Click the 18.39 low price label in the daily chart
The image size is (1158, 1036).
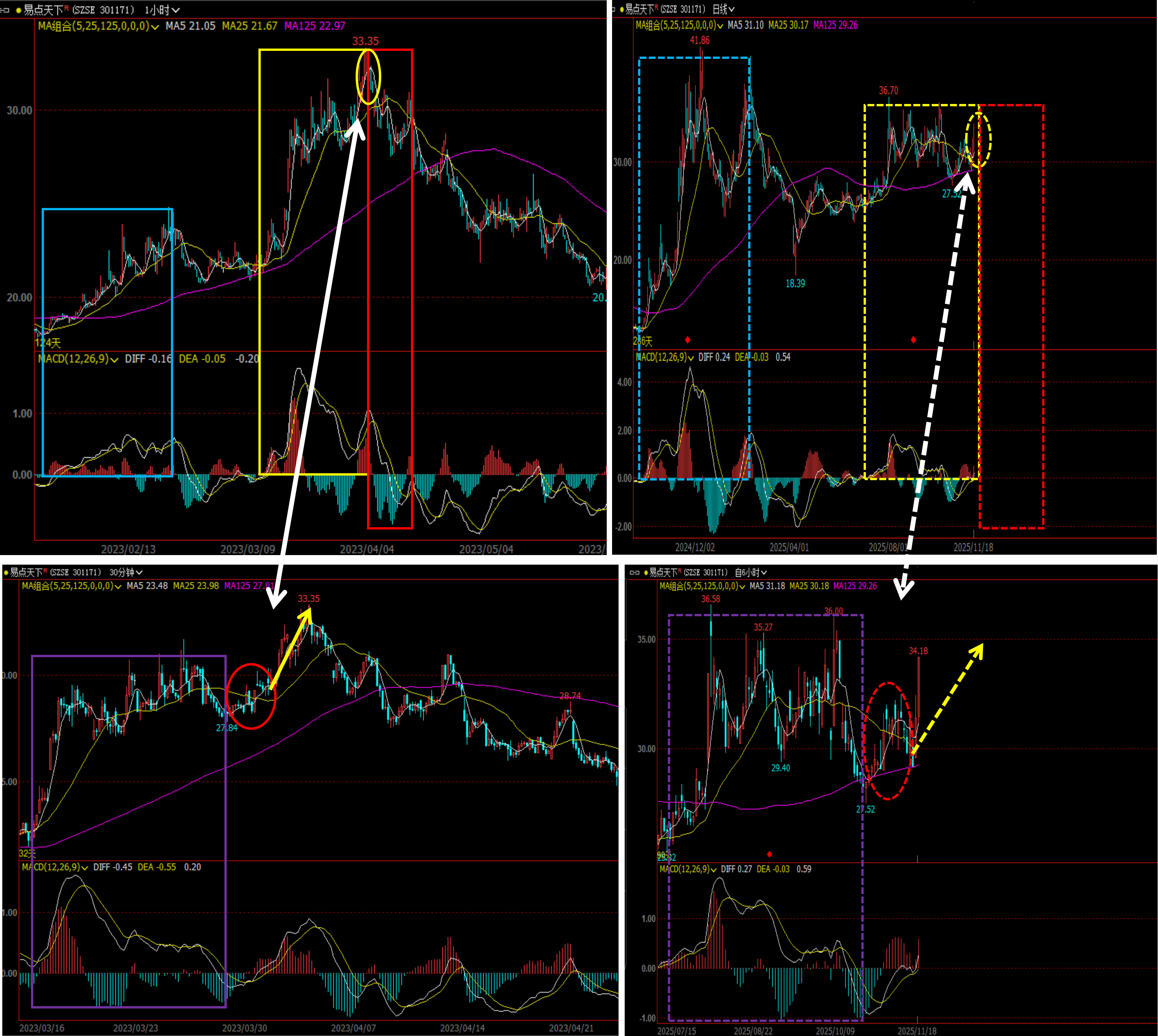click(x=795, y=284)
